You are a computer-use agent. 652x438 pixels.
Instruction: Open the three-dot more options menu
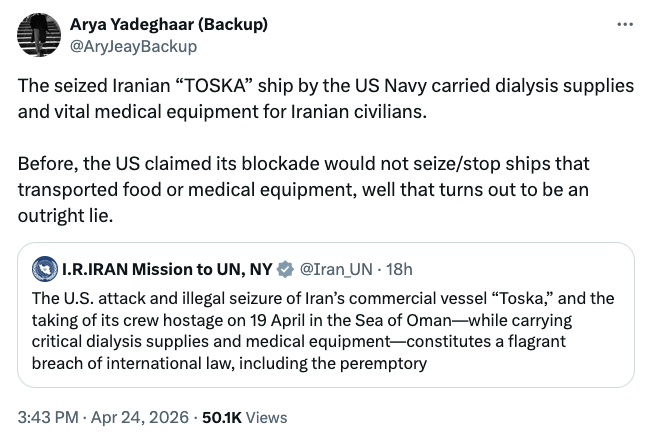(626, 24)
